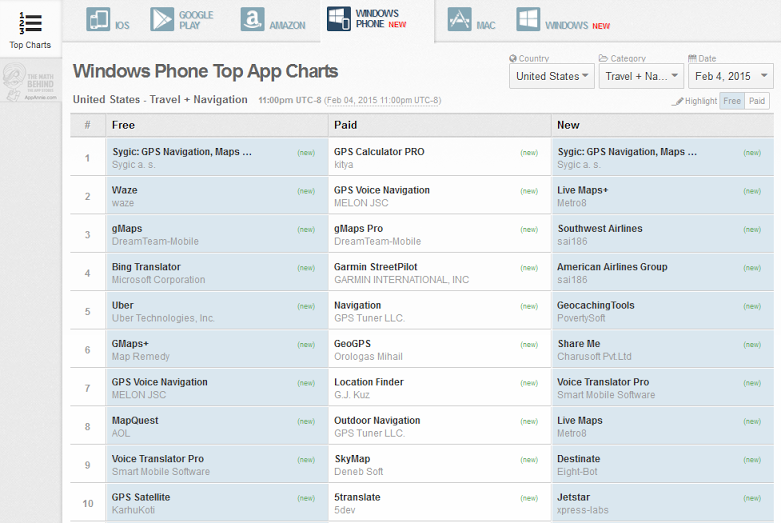Viewport: 781px width, 523px height.
Task: Open Bing Translator app link
Action: tap(146, 267)
